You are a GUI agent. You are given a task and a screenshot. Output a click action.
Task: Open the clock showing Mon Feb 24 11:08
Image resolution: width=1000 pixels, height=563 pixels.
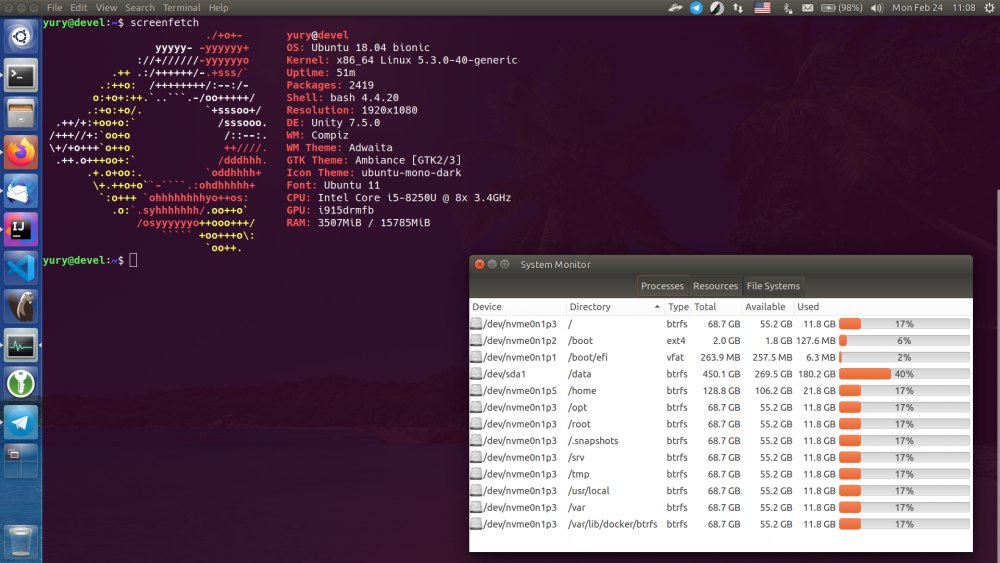click(934, 8)
